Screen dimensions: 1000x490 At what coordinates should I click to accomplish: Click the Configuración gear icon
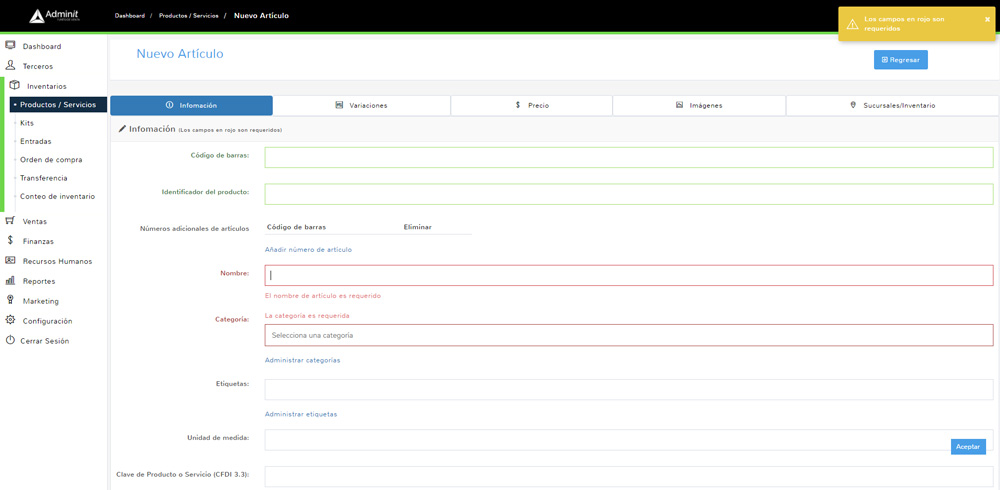coord(11,321)
